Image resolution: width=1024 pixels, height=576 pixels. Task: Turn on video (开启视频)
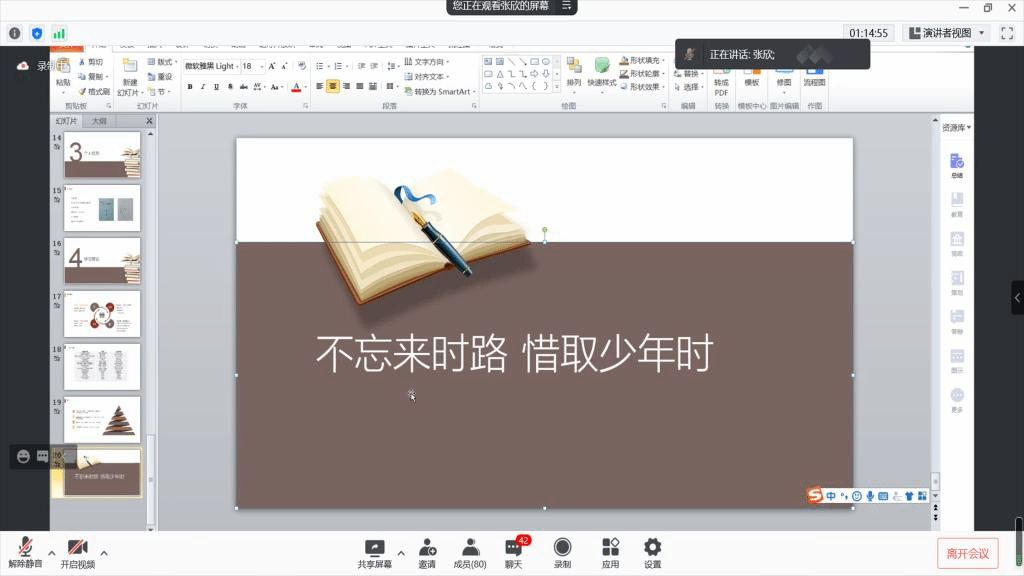pyautogui.click(x=77, y=548)
